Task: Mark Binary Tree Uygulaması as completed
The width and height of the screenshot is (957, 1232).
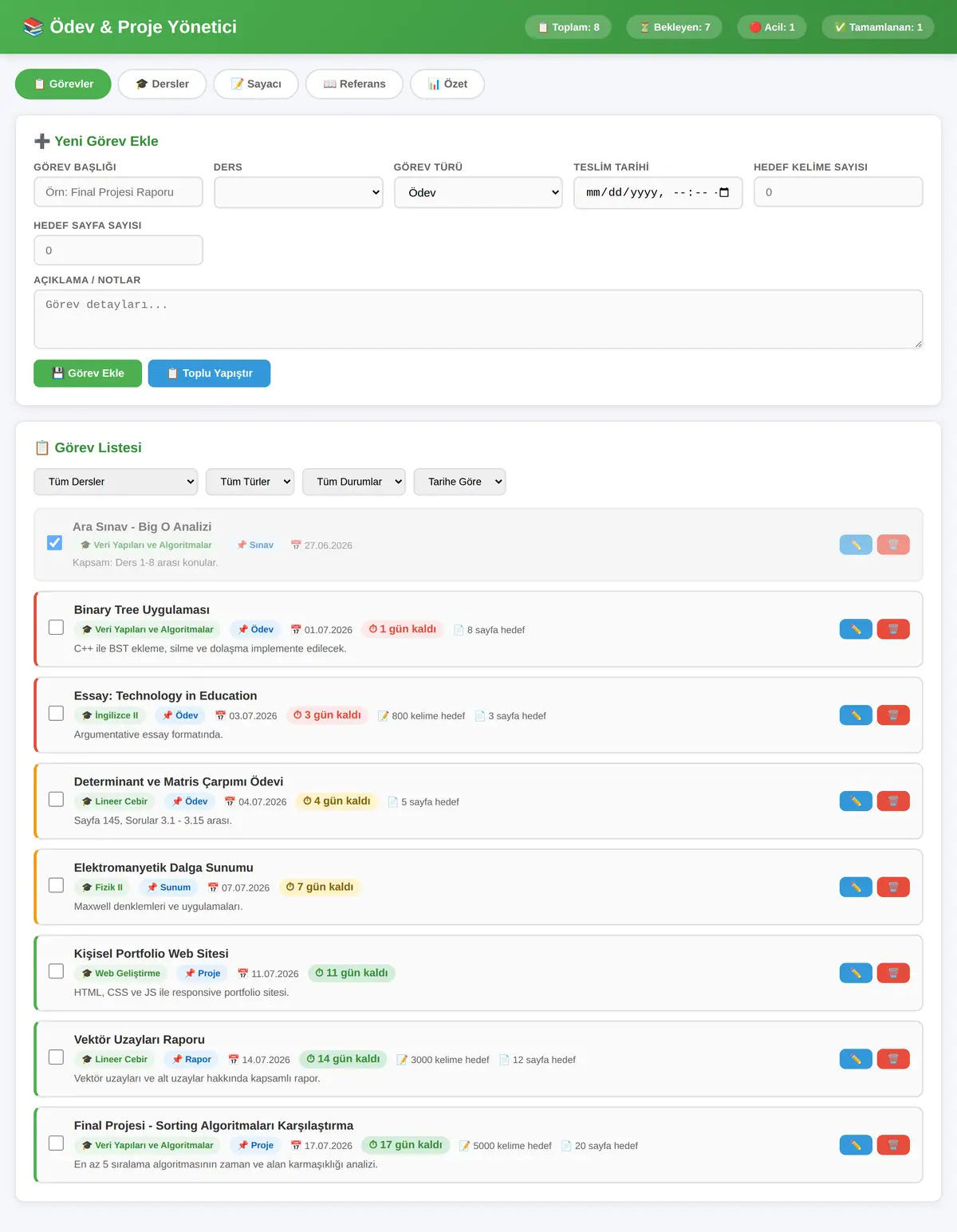Action: [56, 627]
